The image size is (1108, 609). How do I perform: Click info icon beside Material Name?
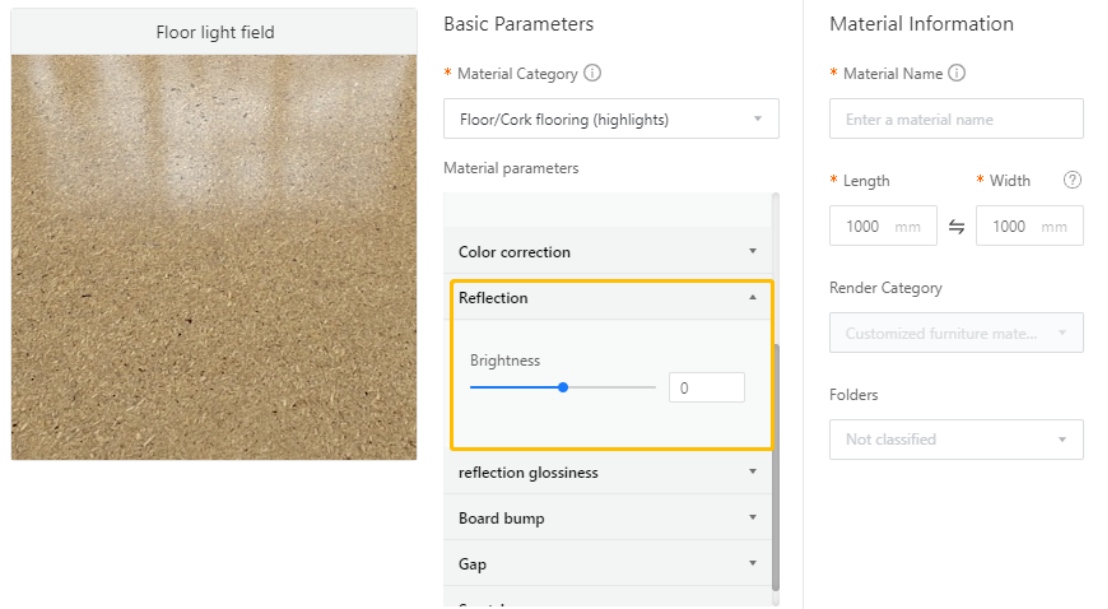pyautogui.click(x=957, y=73)
